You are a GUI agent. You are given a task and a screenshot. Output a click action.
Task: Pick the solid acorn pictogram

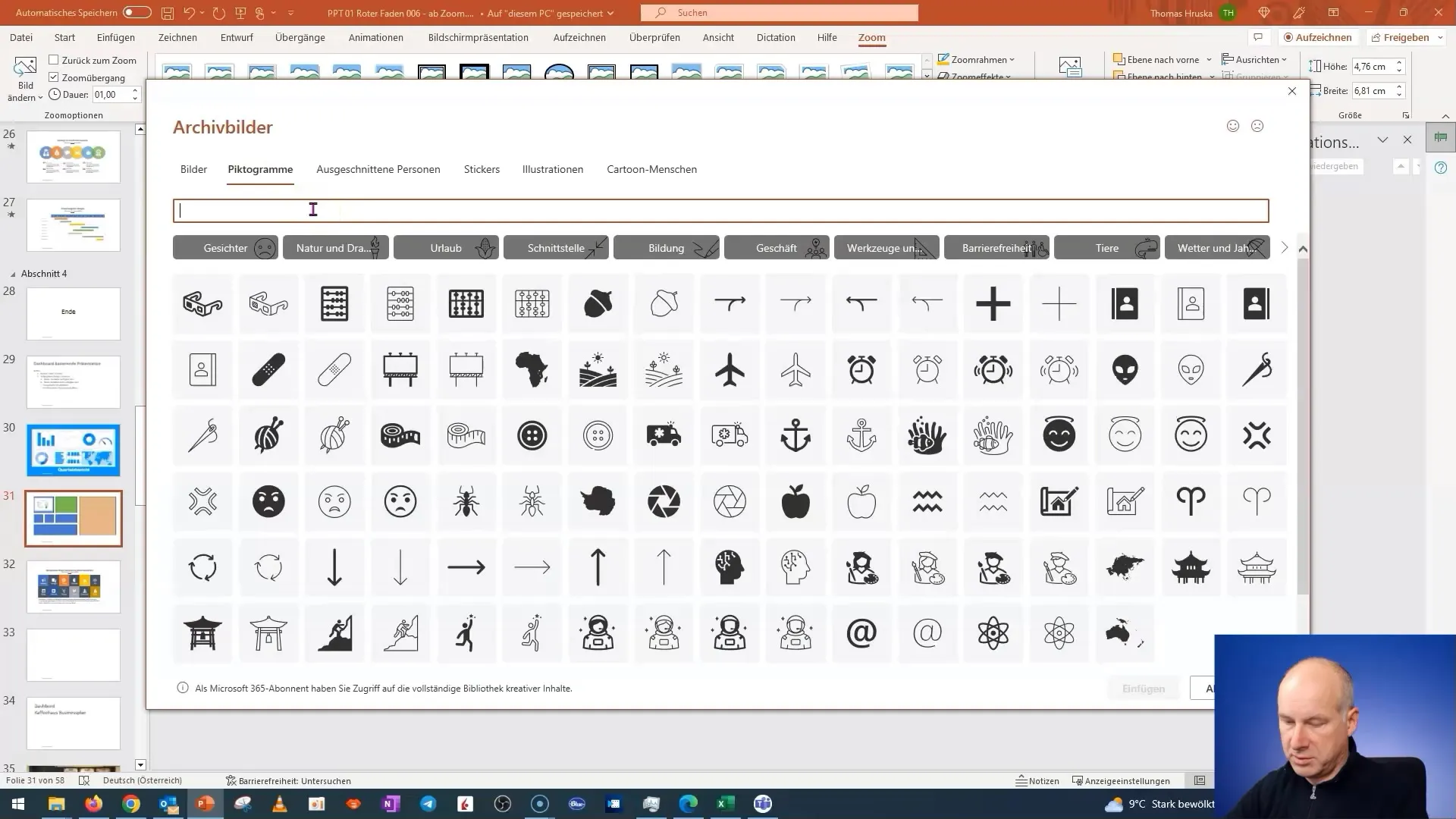[x=598, y=304]
